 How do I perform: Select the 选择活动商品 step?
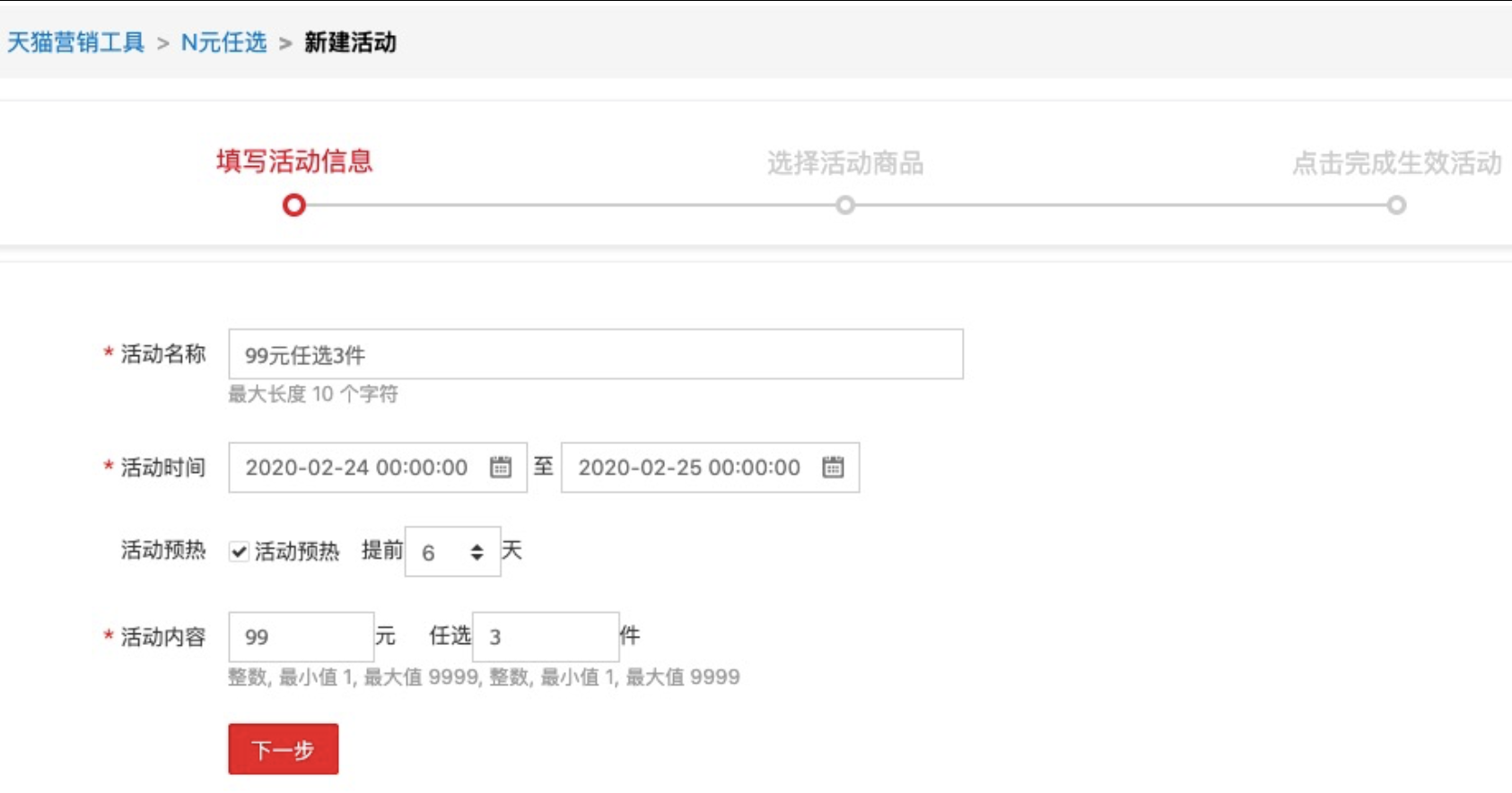(845, 163)
